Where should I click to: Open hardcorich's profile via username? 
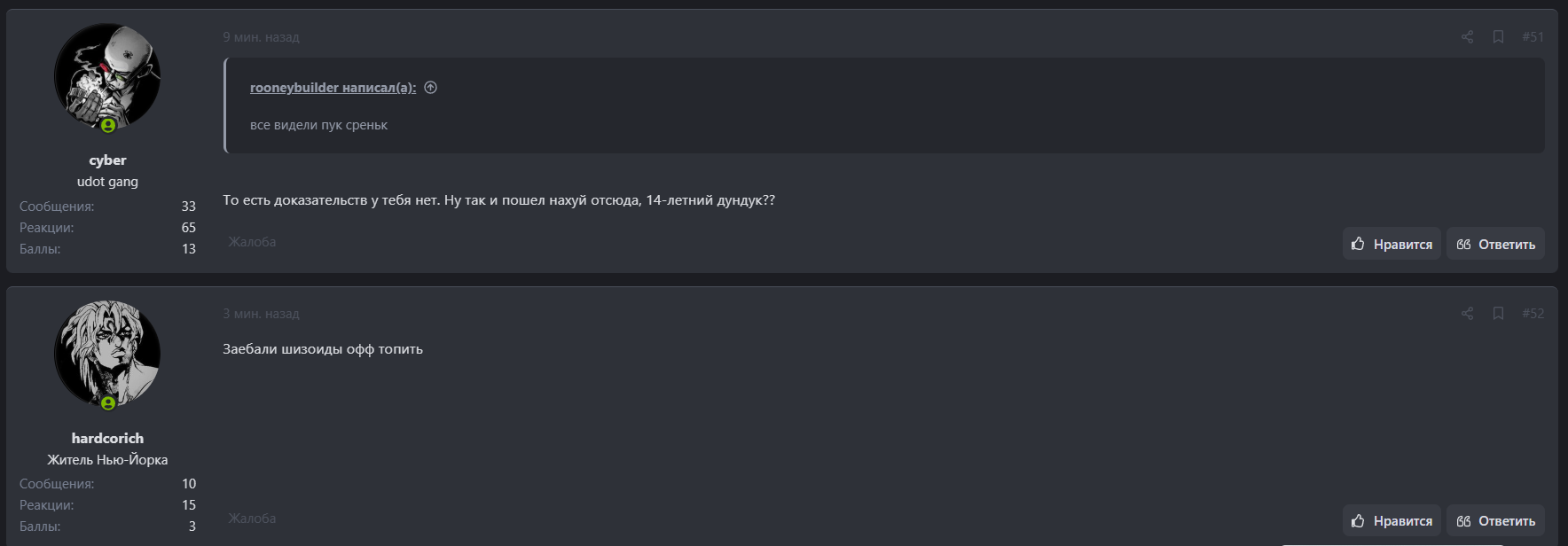click(107, 438)
